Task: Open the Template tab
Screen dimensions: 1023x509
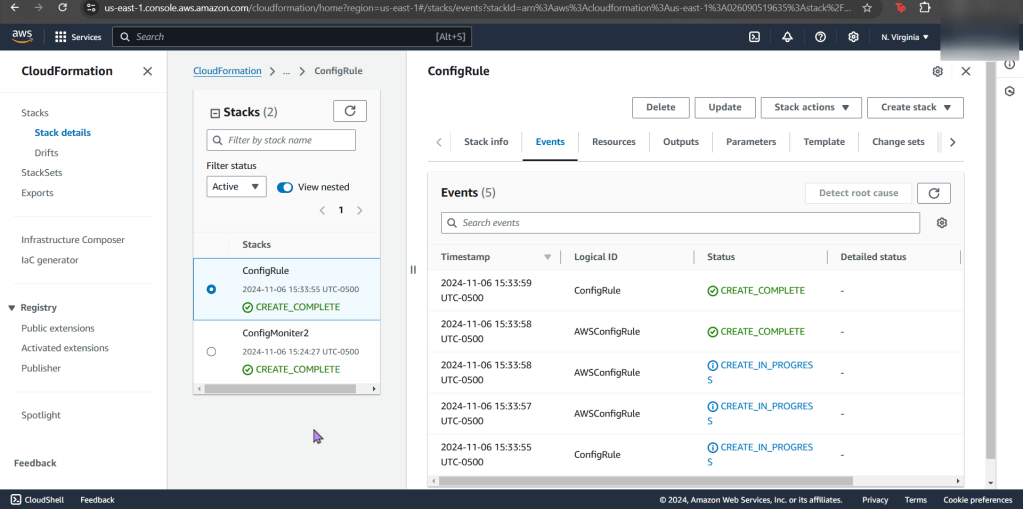Action: point(824,142)
